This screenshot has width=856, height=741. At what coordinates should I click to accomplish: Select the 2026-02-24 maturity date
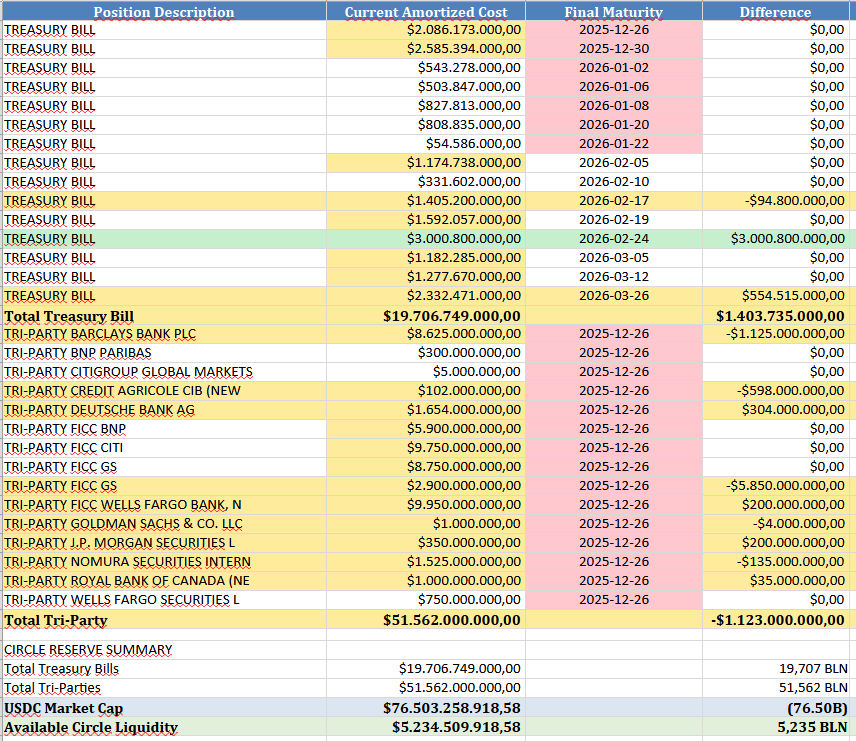click(614, 239)
